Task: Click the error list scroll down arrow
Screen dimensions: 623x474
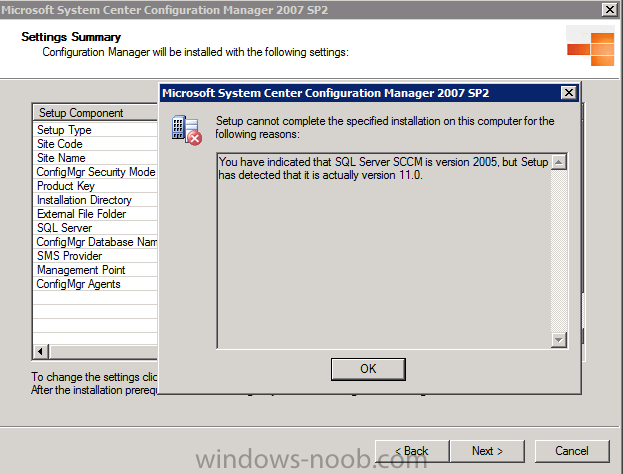Action: coord(559,340)
